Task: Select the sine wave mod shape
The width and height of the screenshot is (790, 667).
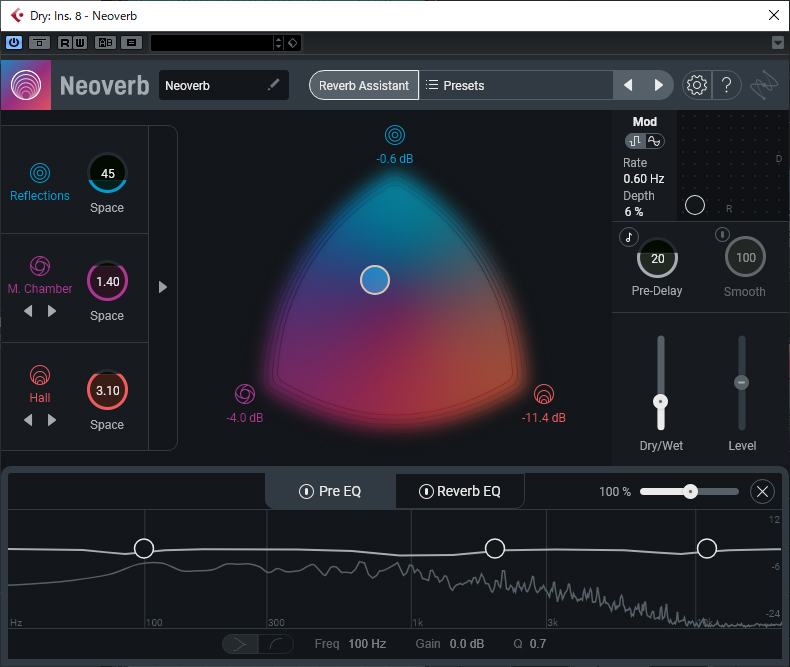Action: pos(654,141)
